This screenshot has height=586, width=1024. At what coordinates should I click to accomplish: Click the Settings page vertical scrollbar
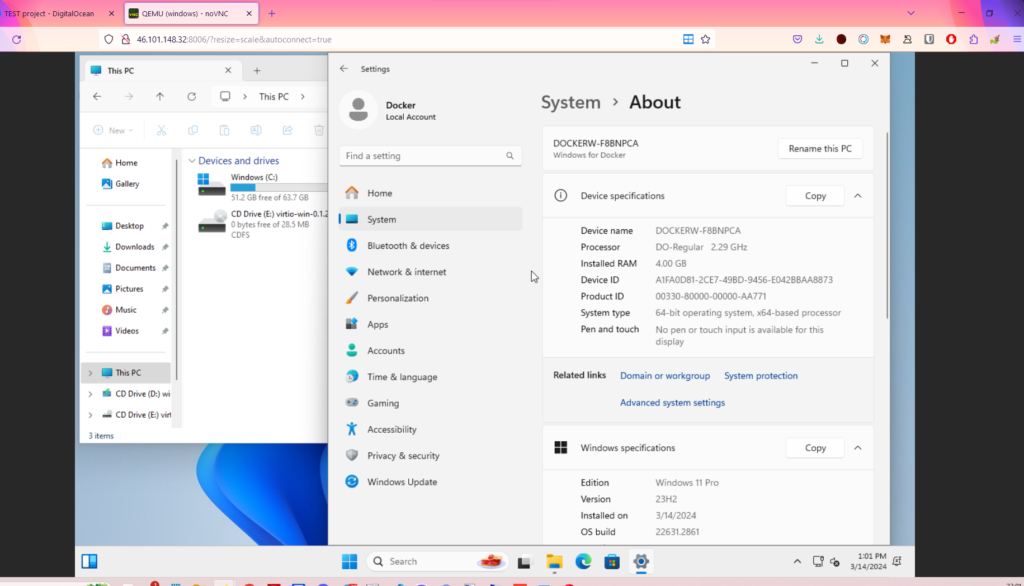click(887, 225)
